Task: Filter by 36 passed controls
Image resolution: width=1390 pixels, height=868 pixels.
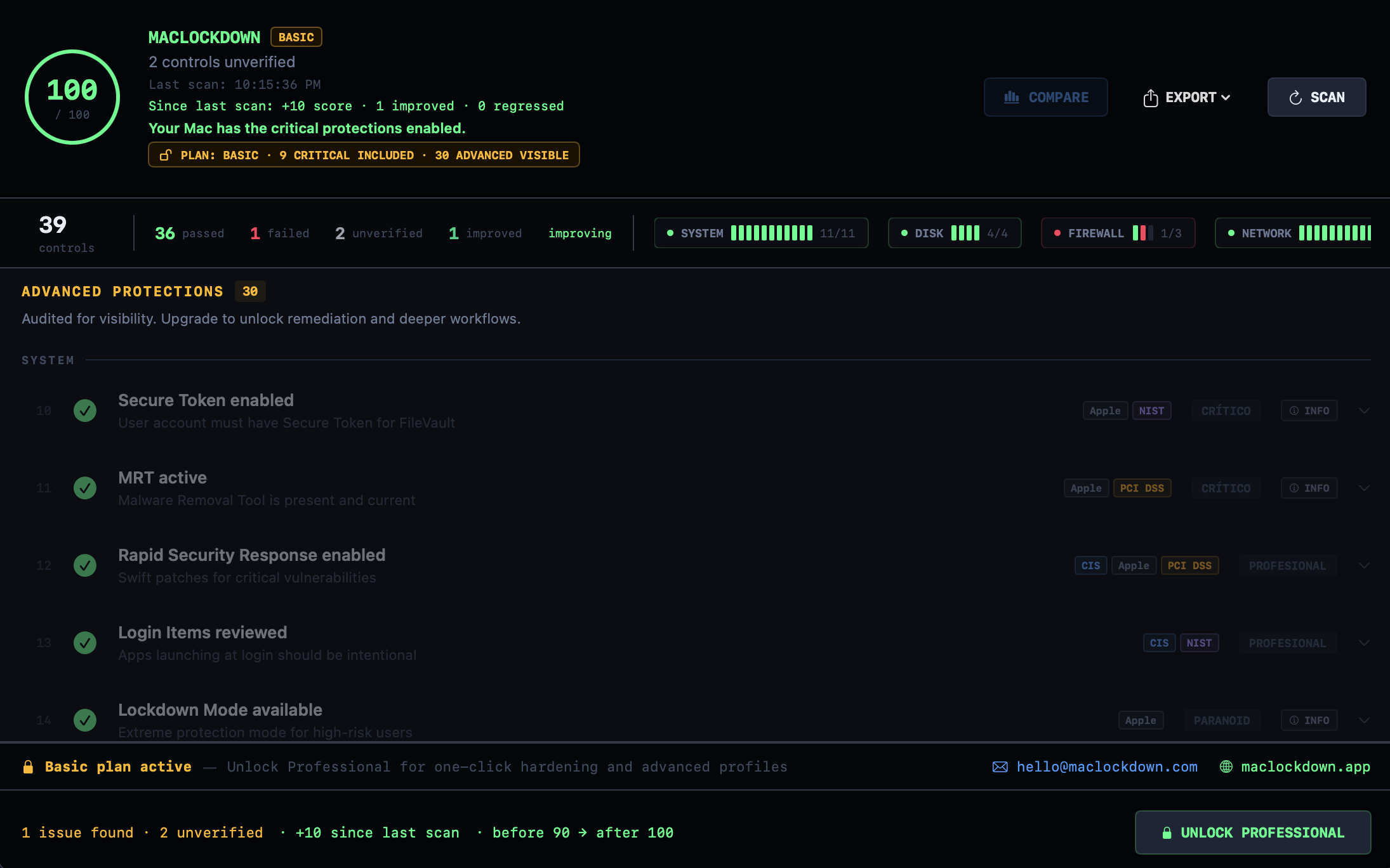Action: tap(189, 233)
